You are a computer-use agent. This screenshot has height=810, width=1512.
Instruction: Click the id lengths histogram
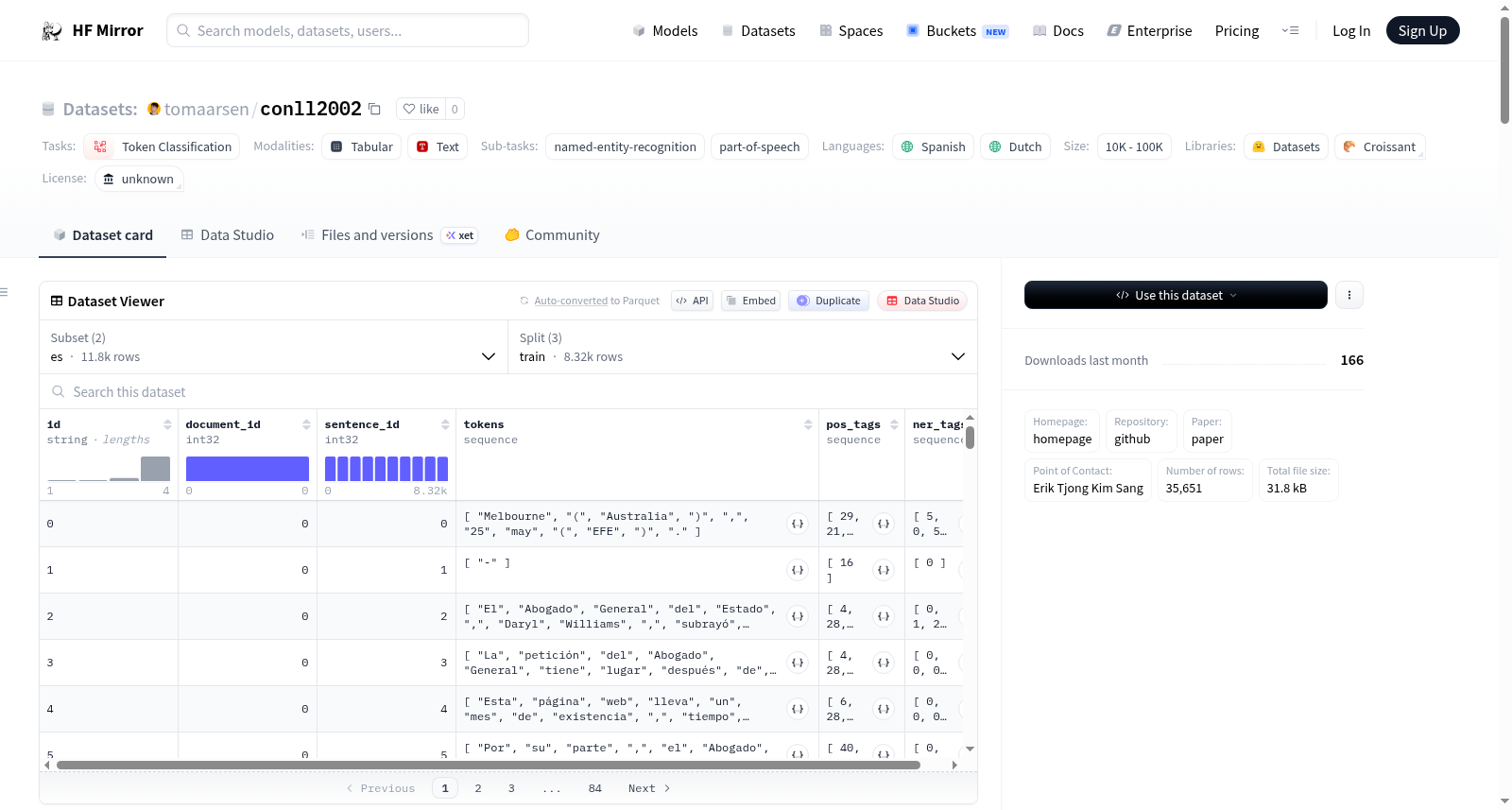(109, 469)
